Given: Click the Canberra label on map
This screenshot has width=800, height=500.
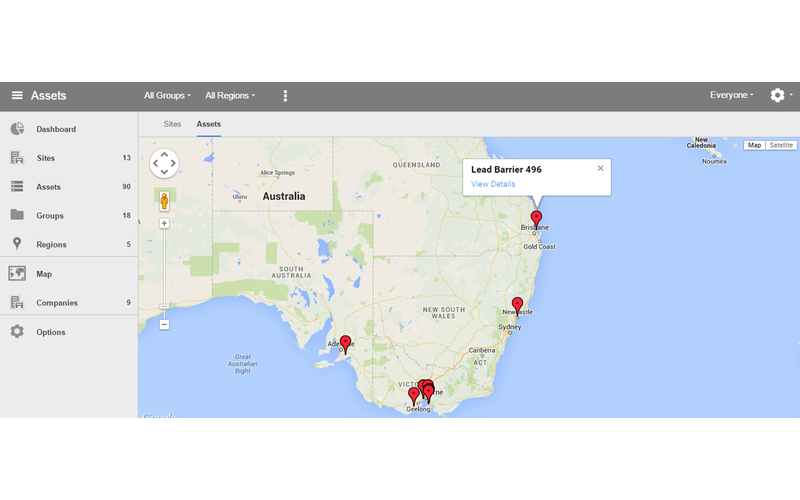Looking at the screenshot, I should (x=482, y=350).
